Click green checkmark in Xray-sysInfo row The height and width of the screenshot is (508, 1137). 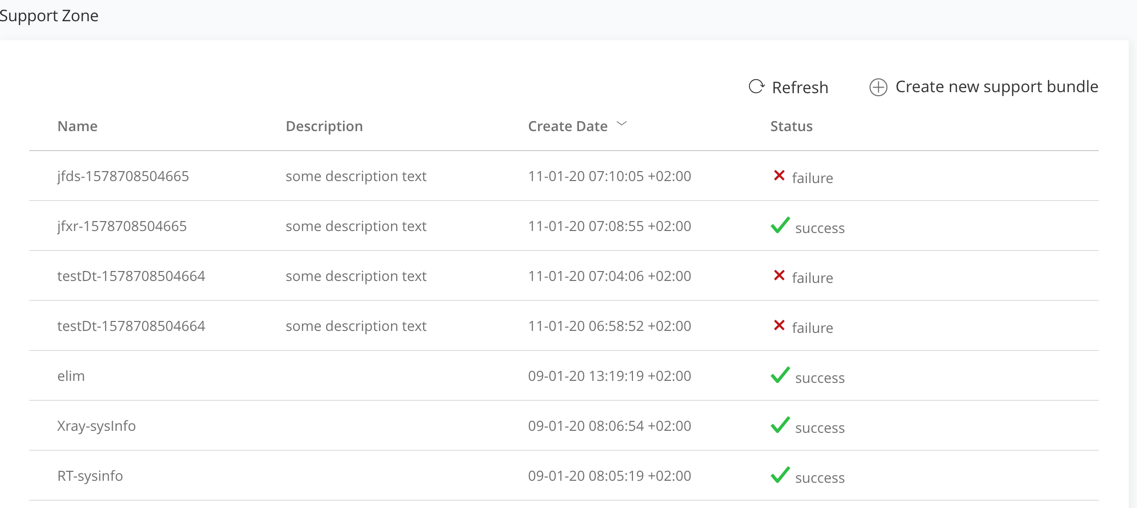coord(780,426)
